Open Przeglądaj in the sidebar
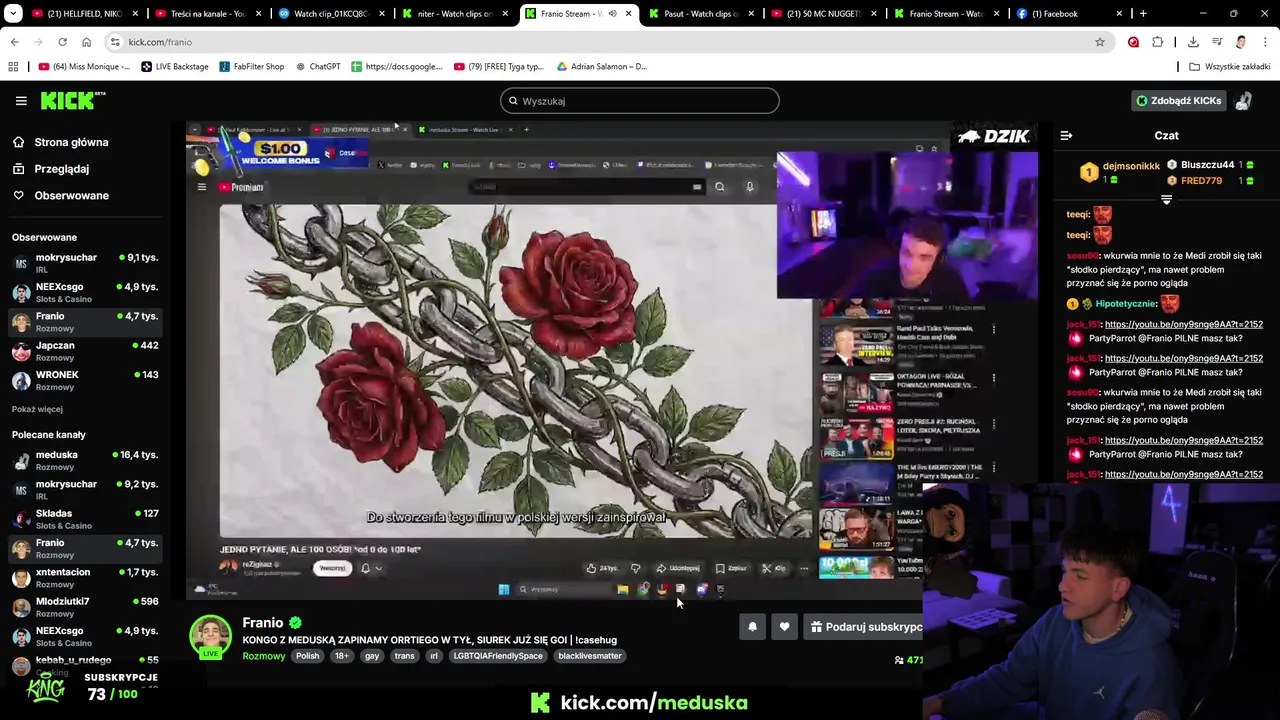The image size is (1280, 720). [x=61, y=169]
